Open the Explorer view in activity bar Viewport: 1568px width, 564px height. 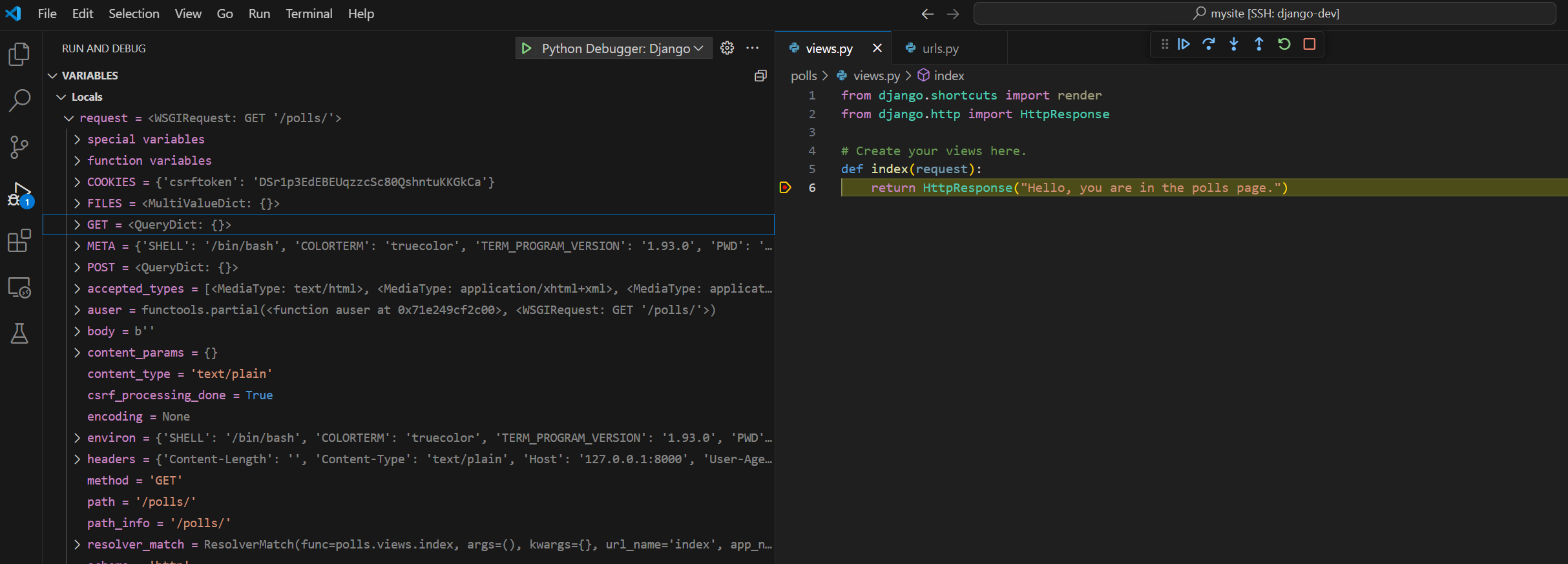19,54
